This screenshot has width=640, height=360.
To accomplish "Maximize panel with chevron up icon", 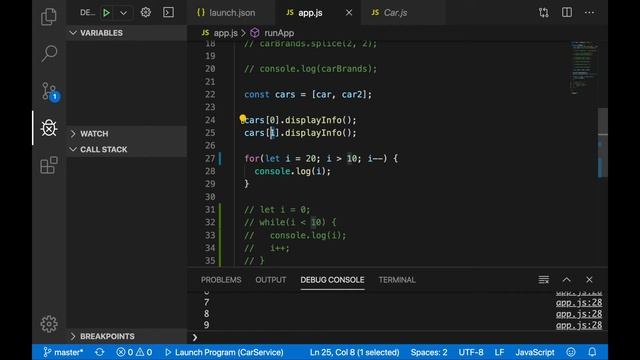I will 567,280.
